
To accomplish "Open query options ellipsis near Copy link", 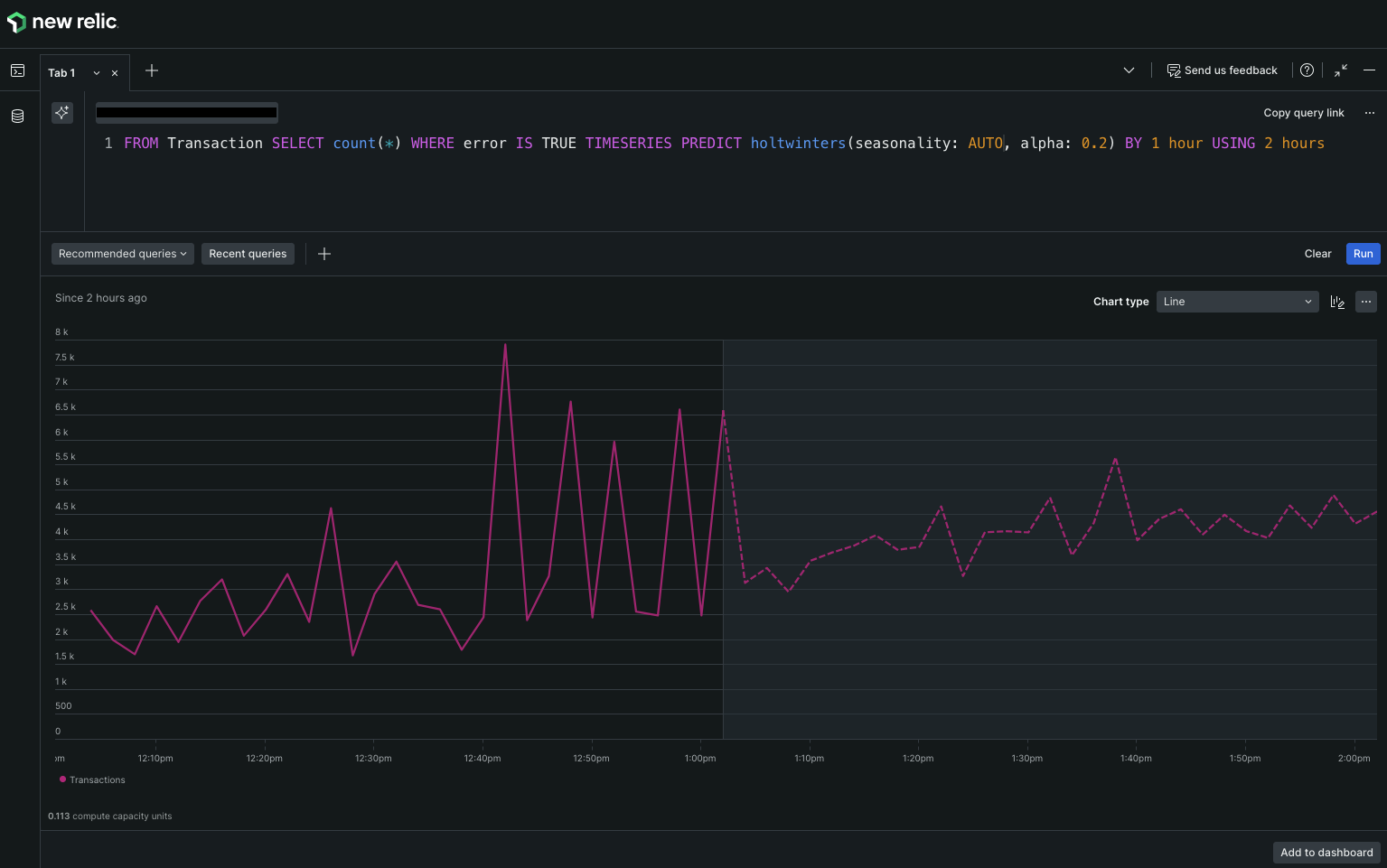I will pos(1370,113).
